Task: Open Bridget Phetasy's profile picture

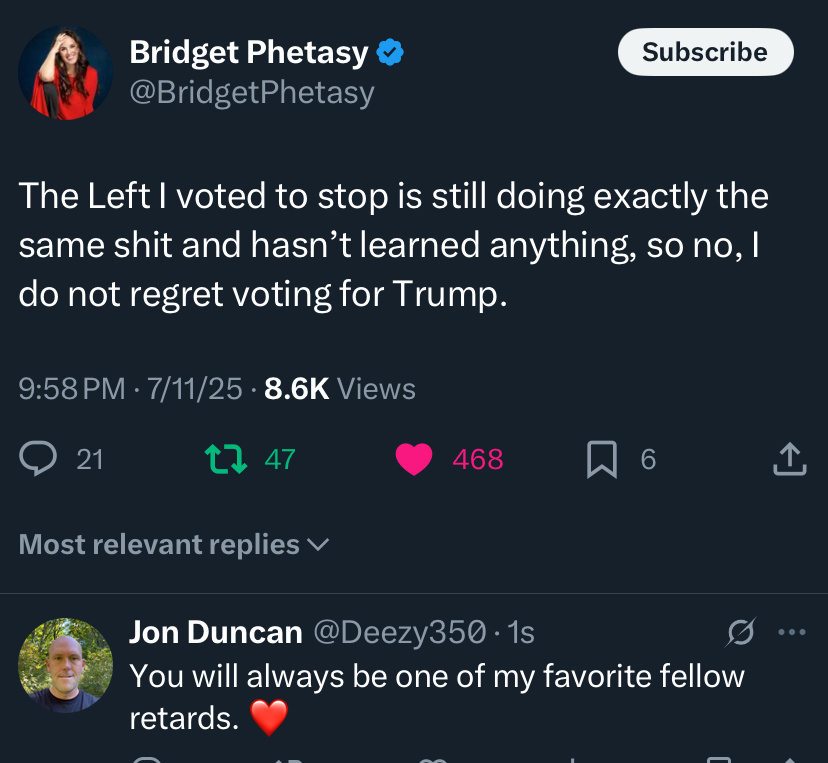Action: coord(65,73)
